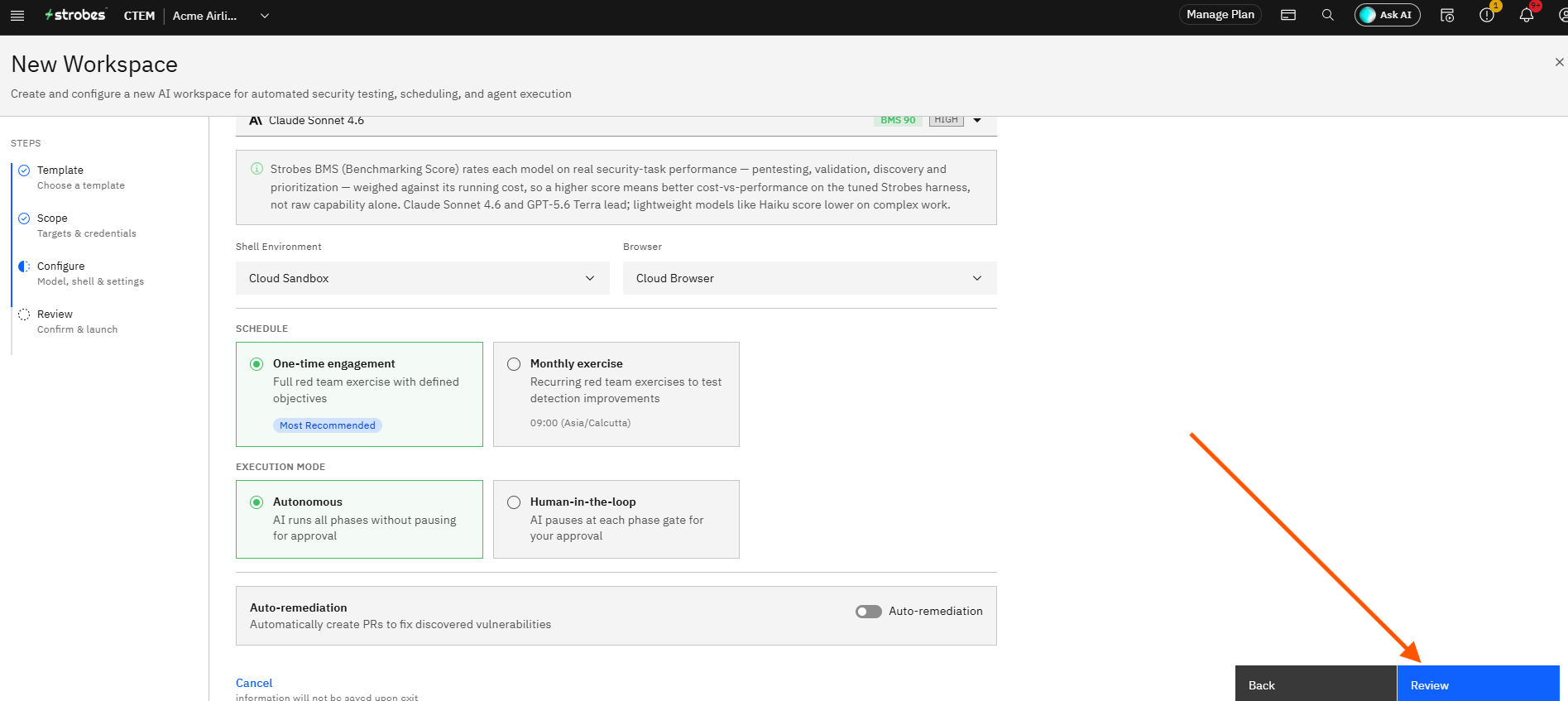Click the Scope step check icon
The image size is (1568, 701).
[x=24, y=218]
